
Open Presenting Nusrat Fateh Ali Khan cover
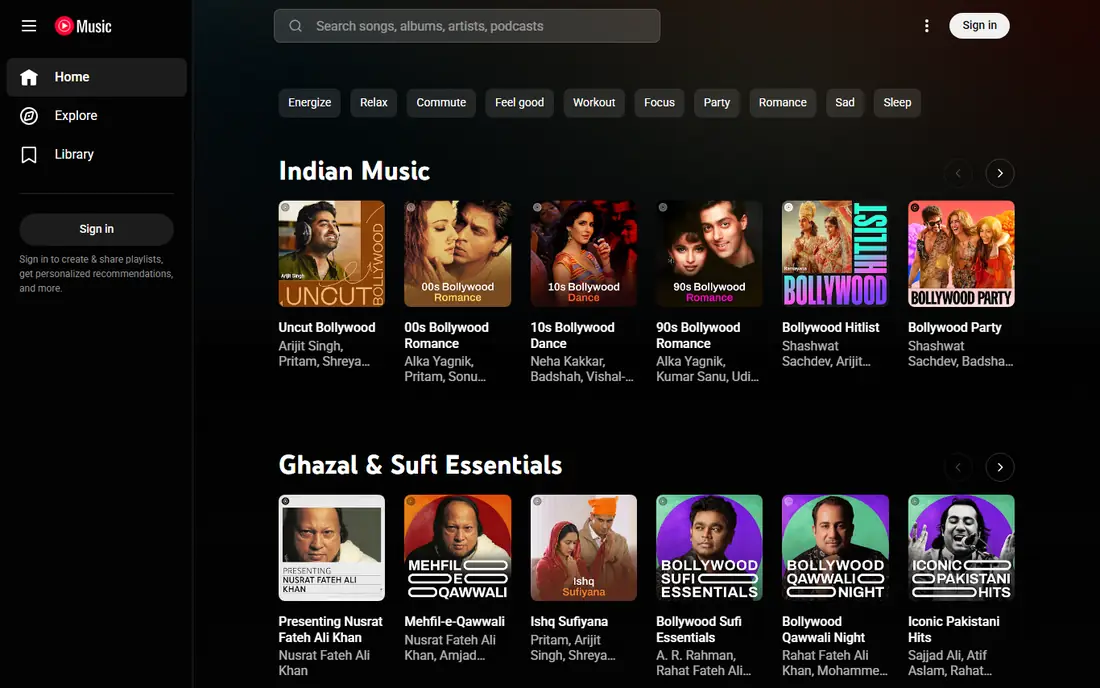(332, 548)
